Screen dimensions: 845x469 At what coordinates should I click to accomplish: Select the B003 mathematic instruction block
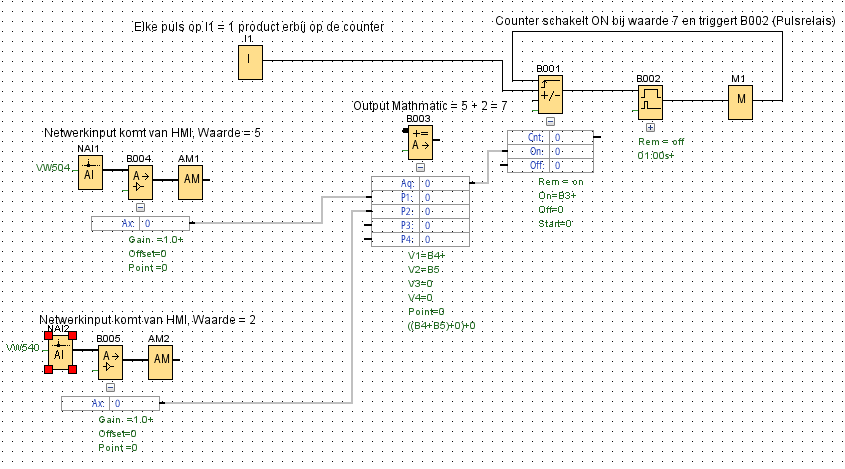(x=420, y=142)
